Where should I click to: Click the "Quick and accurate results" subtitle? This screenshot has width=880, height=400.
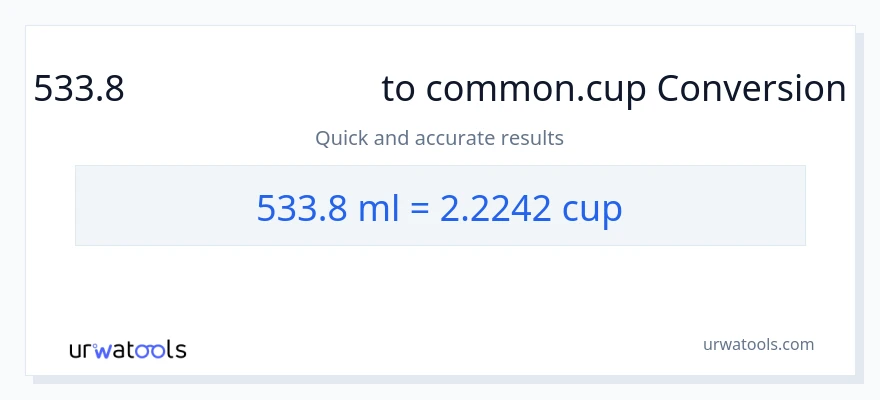click(x=439, y=138)
